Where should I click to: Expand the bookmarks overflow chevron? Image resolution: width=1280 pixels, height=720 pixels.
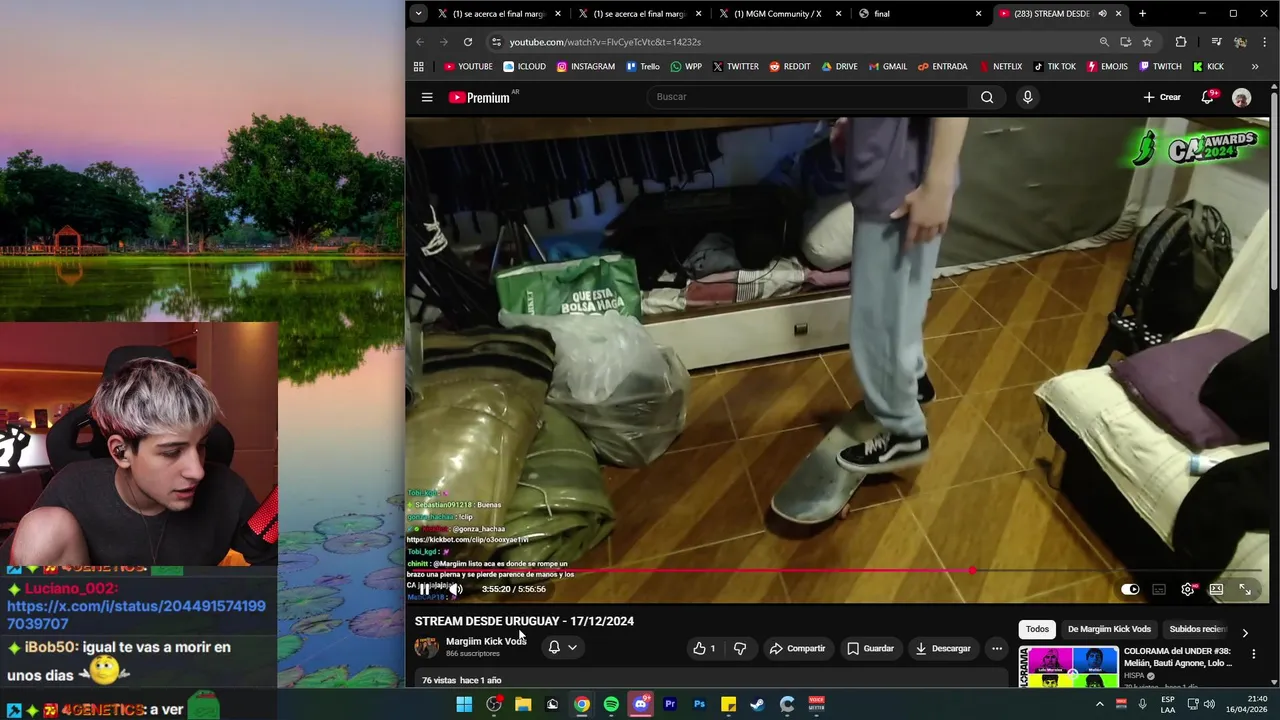click(1255, 67)
